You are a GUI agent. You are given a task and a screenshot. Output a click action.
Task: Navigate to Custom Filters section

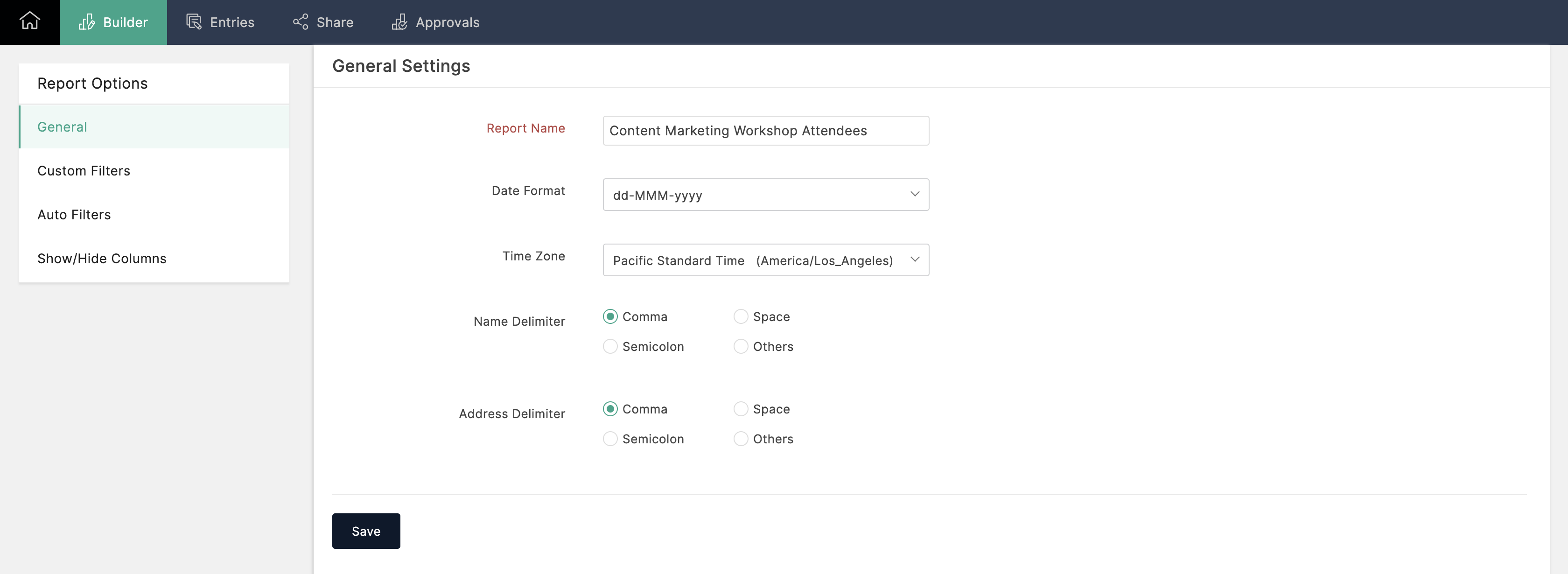(x=84, y=170)
